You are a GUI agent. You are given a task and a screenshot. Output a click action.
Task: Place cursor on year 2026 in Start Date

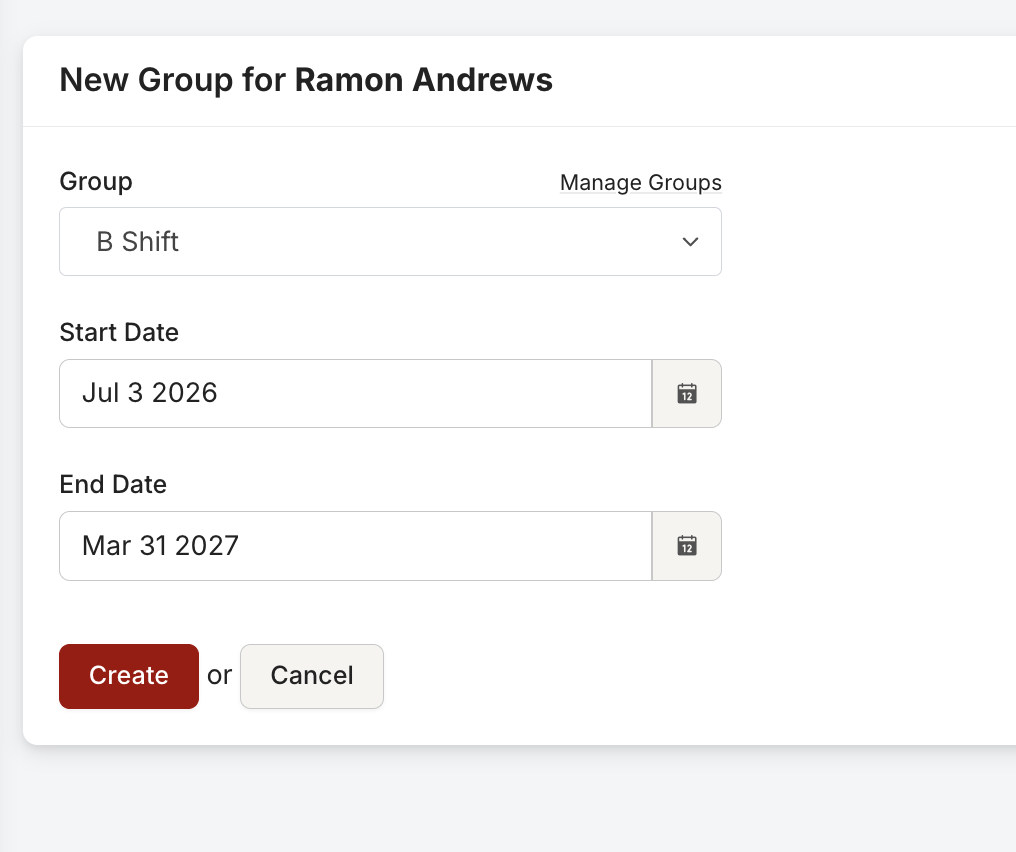click(185, 393)
